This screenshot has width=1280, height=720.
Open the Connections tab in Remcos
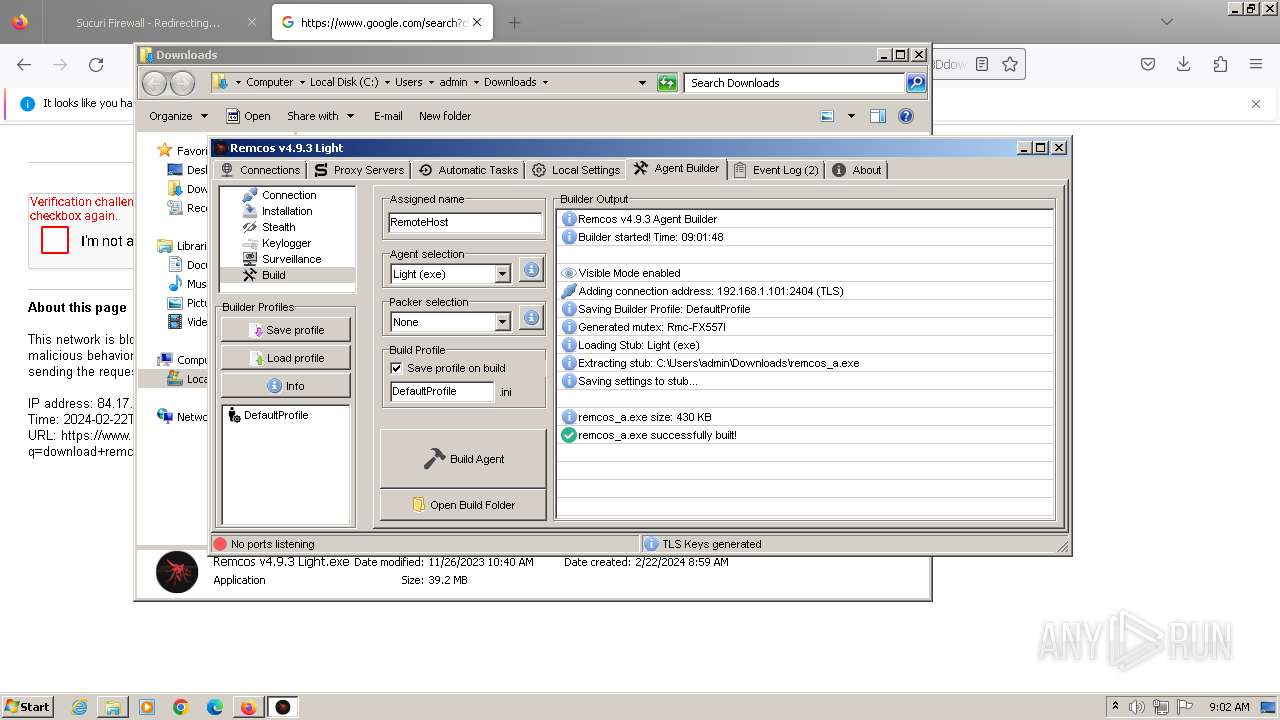260,170
